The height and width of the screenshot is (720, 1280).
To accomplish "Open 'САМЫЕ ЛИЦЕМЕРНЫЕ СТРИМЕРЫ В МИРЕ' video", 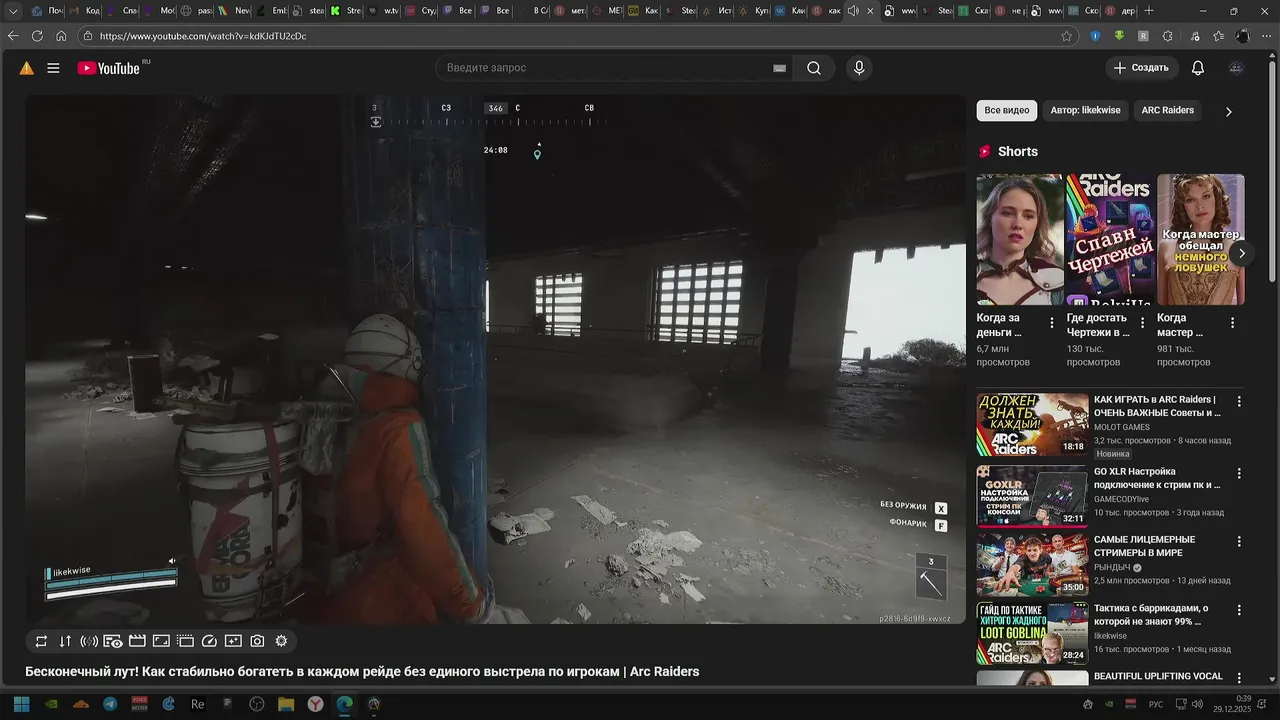I will (1145, 546).
